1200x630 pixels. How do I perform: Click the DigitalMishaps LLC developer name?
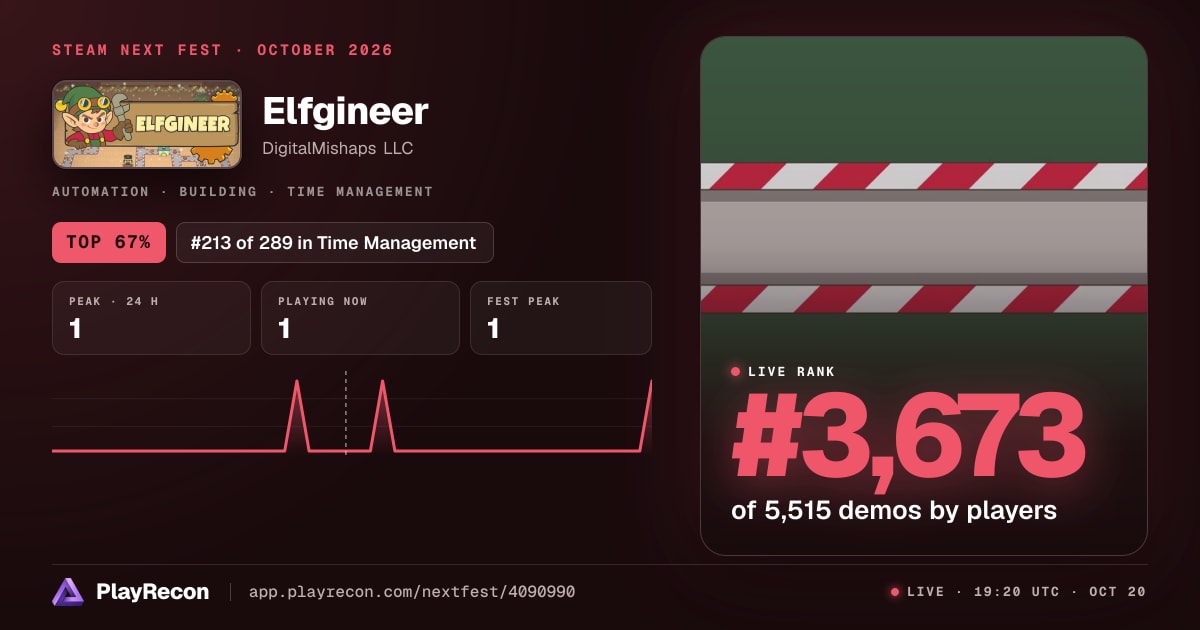pyautogui.click(x=338, y=148)
